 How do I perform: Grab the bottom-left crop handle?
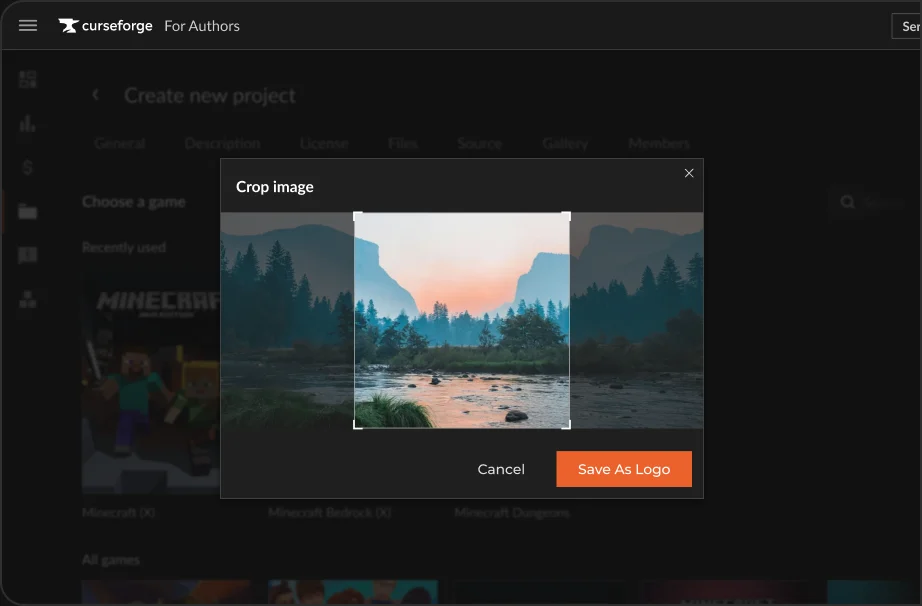358,425
